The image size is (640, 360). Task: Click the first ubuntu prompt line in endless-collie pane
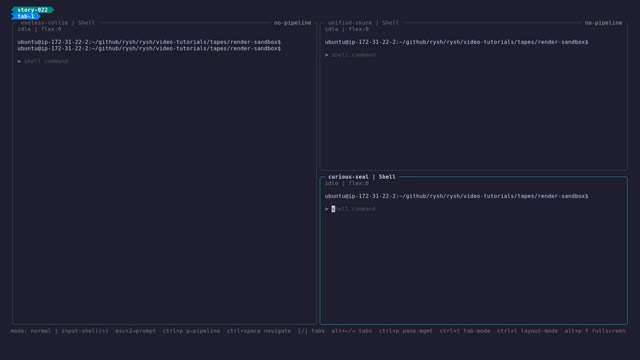(149, 42)
